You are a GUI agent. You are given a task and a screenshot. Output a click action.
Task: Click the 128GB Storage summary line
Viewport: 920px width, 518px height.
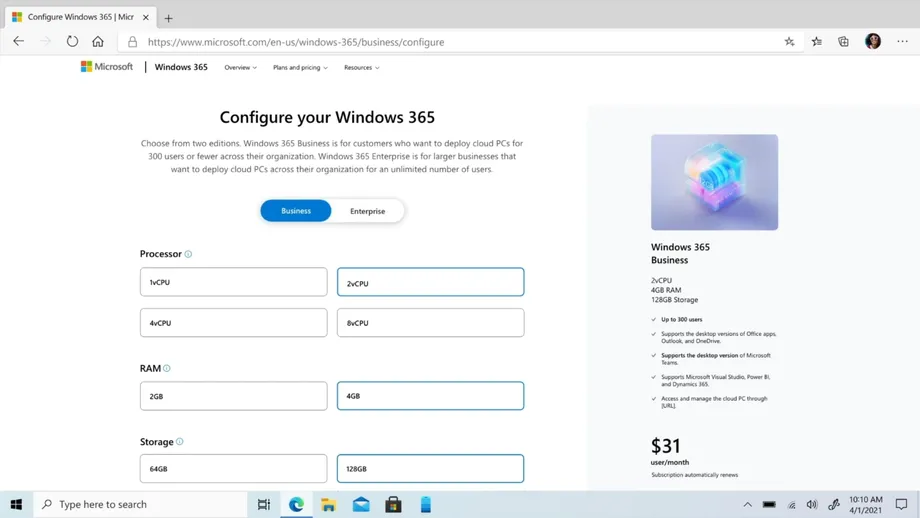pos(674,300)
